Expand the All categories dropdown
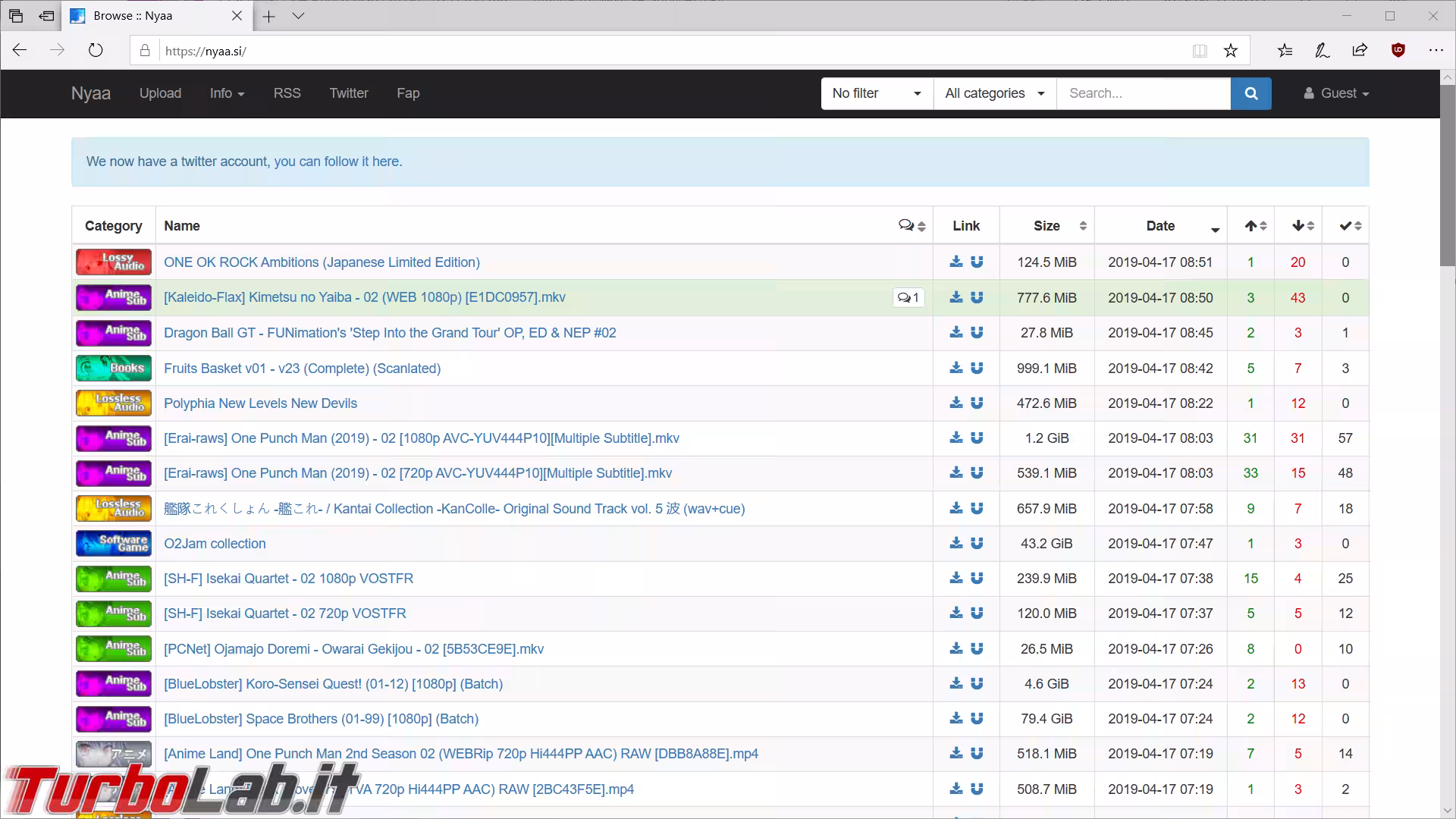 [995, 93]
